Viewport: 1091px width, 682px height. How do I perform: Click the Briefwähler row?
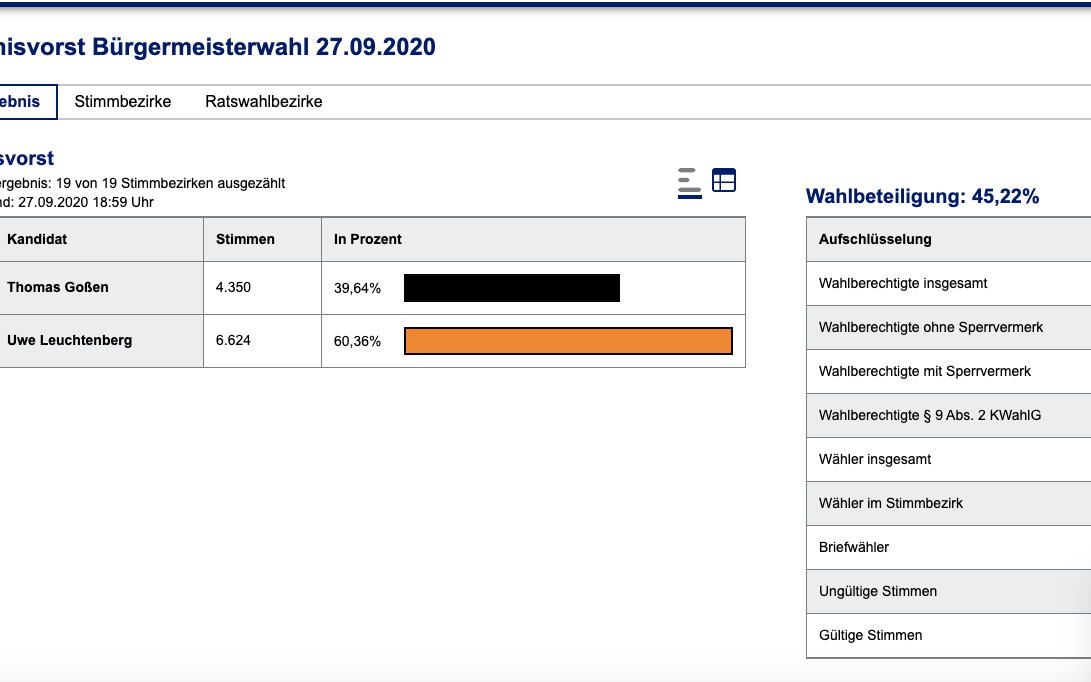(x=854, y=548)
